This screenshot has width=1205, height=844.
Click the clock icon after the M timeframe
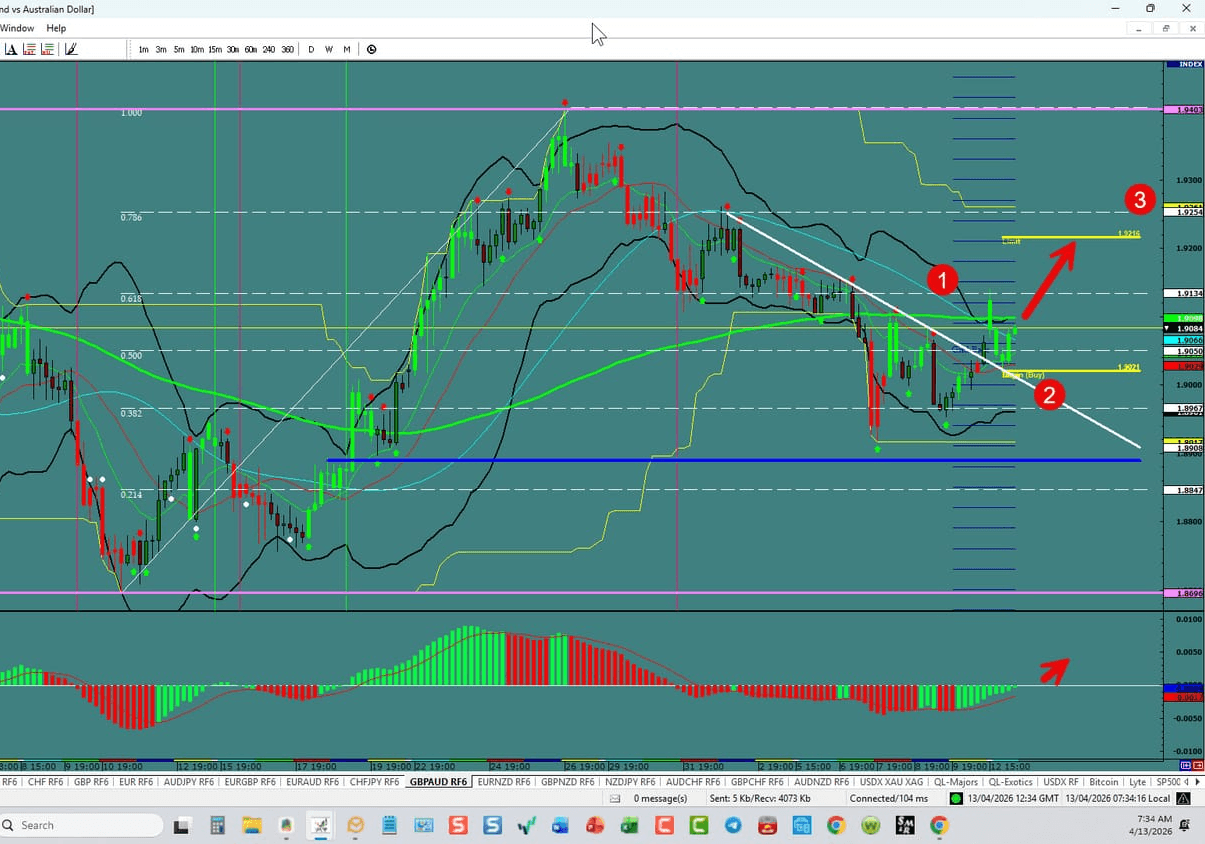[372, 49]
